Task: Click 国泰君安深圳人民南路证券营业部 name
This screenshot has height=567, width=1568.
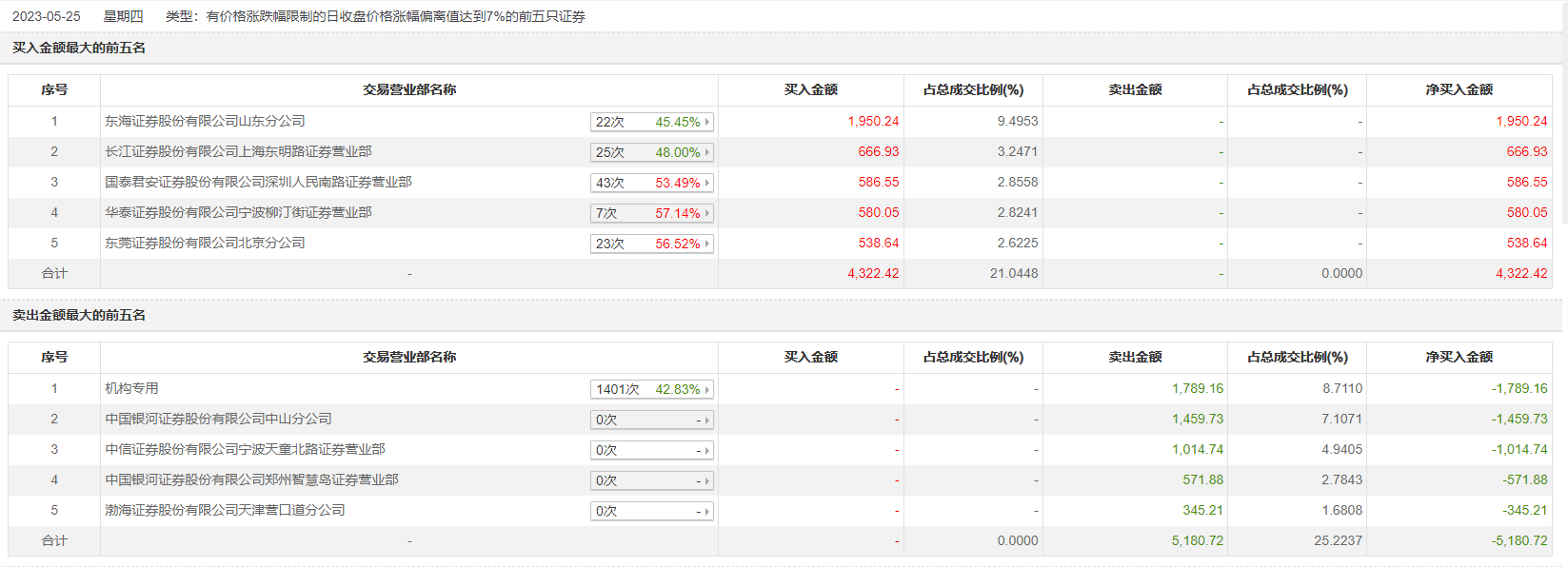Action: click(x=258, y=182)
